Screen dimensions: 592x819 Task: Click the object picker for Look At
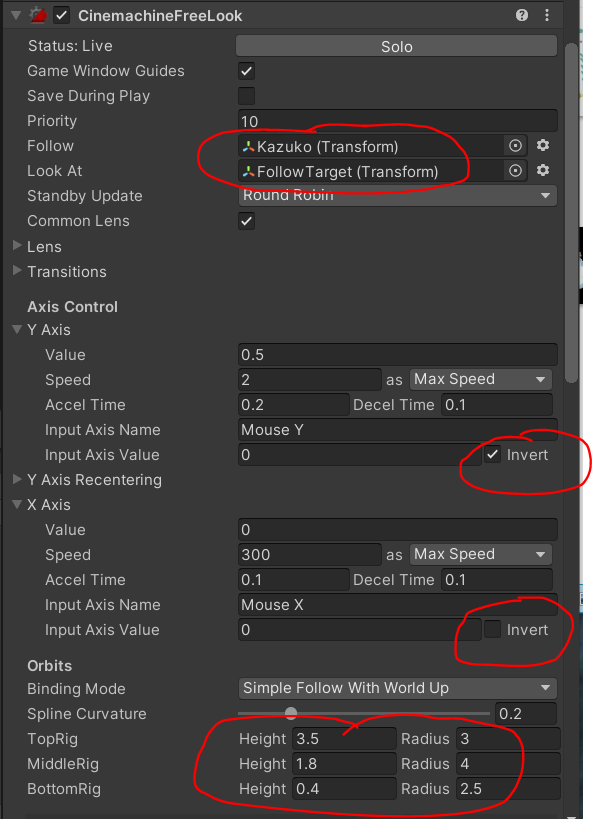(515, 171)
